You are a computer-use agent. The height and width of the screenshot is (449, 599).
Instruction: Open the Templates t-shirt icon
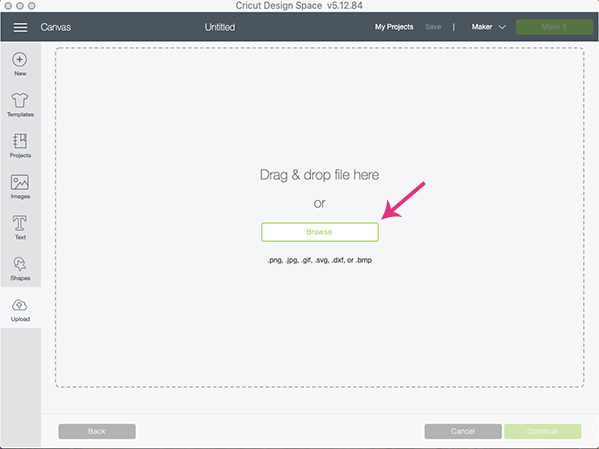tap(20, 100)
